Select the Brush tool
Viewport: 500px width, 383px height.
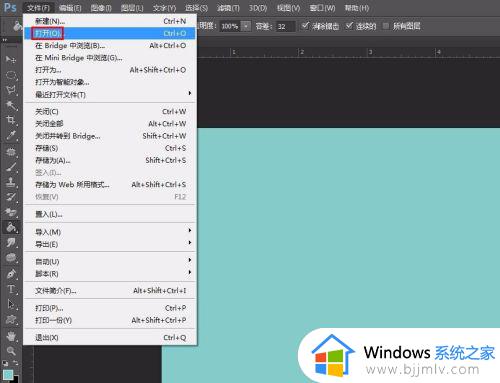coord(11,167)
